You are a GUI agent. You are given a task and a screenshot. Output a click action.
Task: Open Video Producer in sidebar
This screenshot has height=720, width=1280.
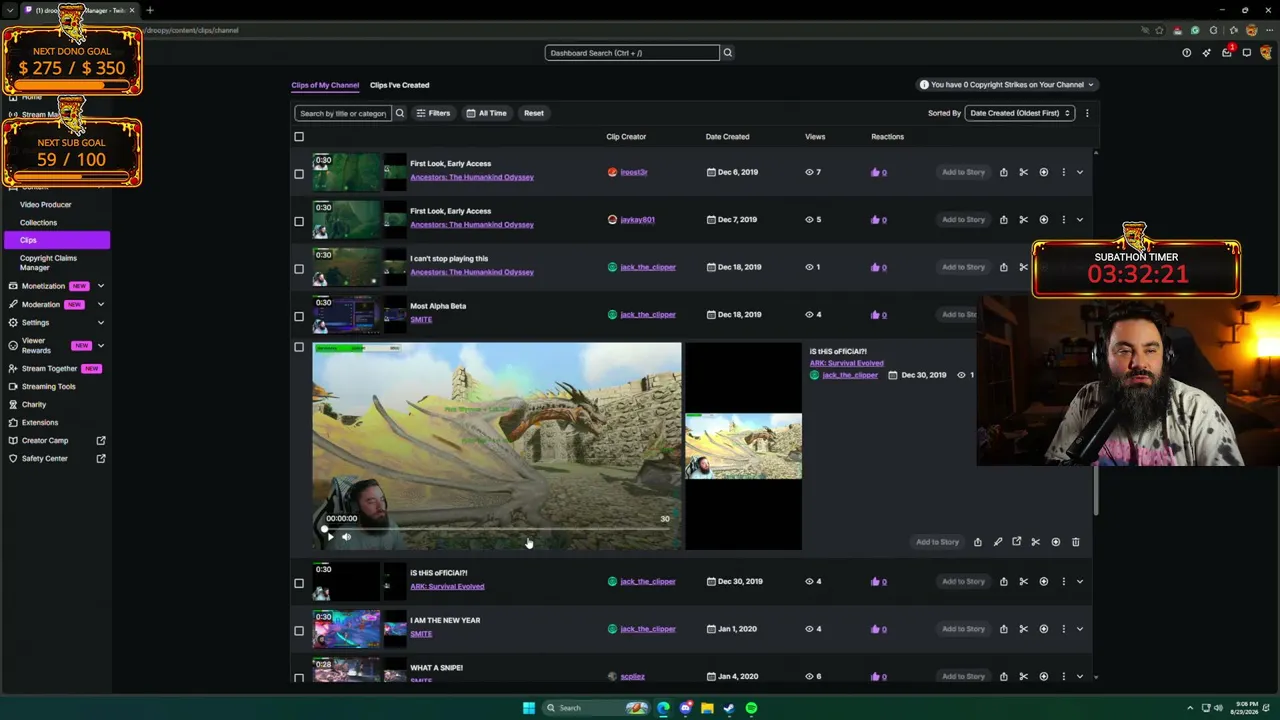pyautogui.click(x=46, y=204)
